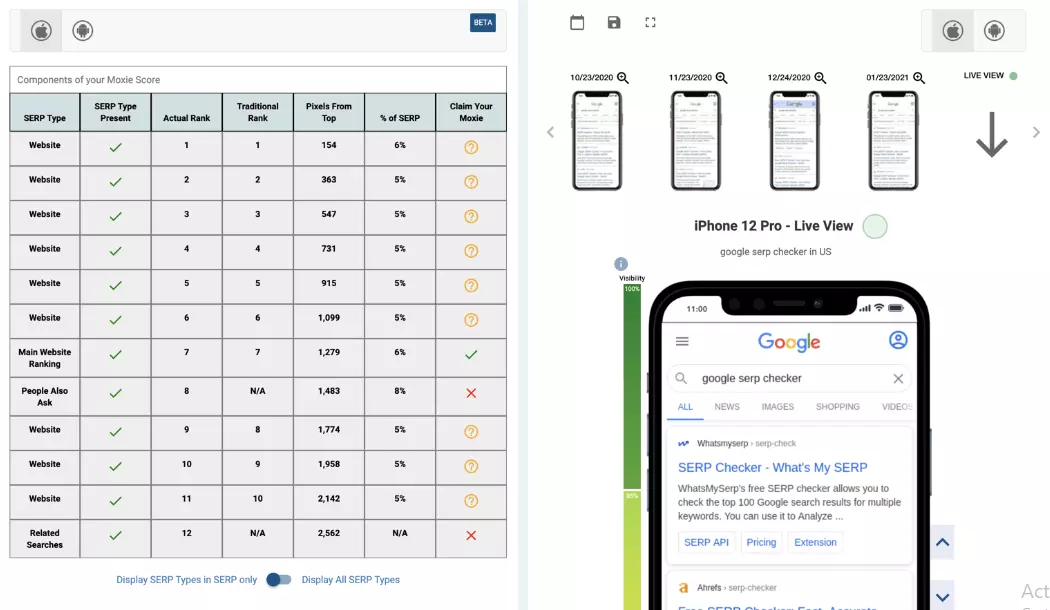This screenshot has height=610, width=1050.
Task: Click the green 100% visibility bar segment
Action: pyautogui.click(x=632, y=388)
